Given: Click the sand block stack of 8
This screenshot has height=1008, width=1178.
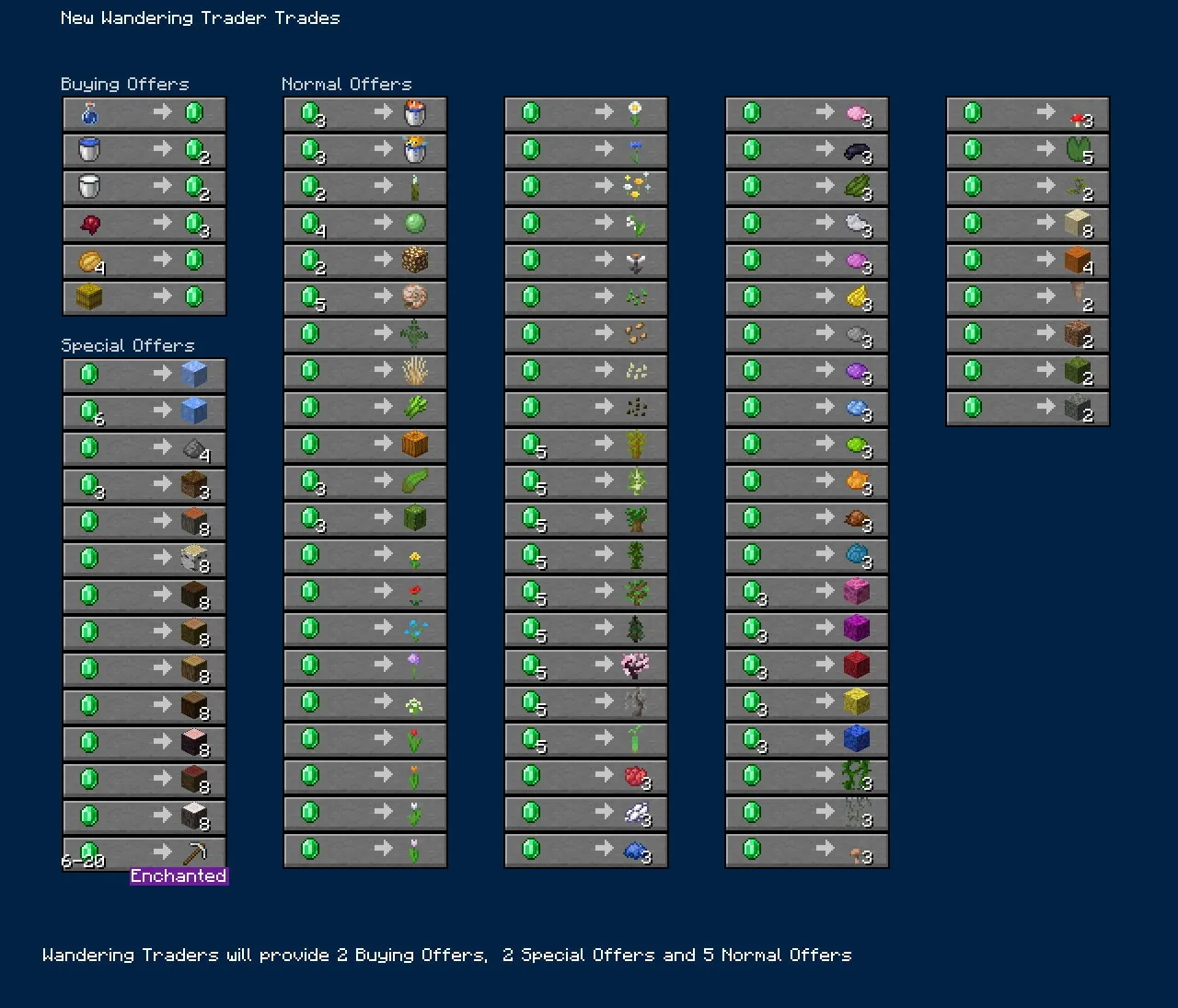Looking at the screenshot, I should pyautogui.click(x=1078, y=224).
